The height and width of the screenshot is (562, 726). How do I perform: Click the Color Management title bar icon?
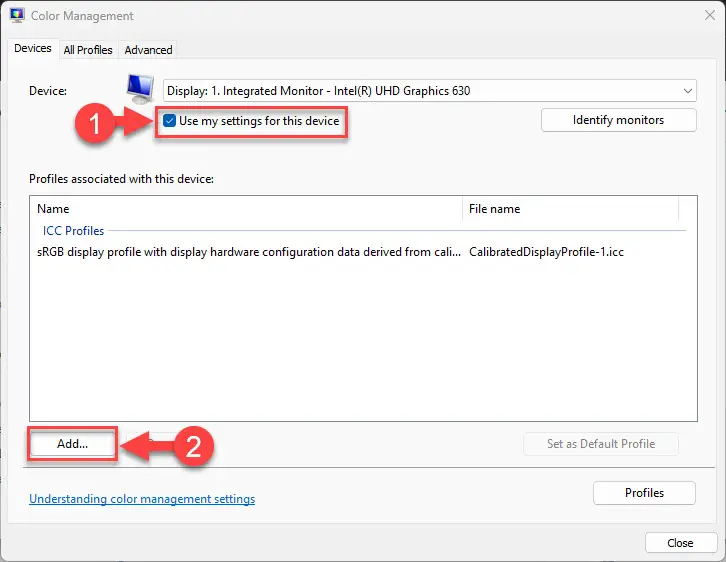(x=17, y=15)
